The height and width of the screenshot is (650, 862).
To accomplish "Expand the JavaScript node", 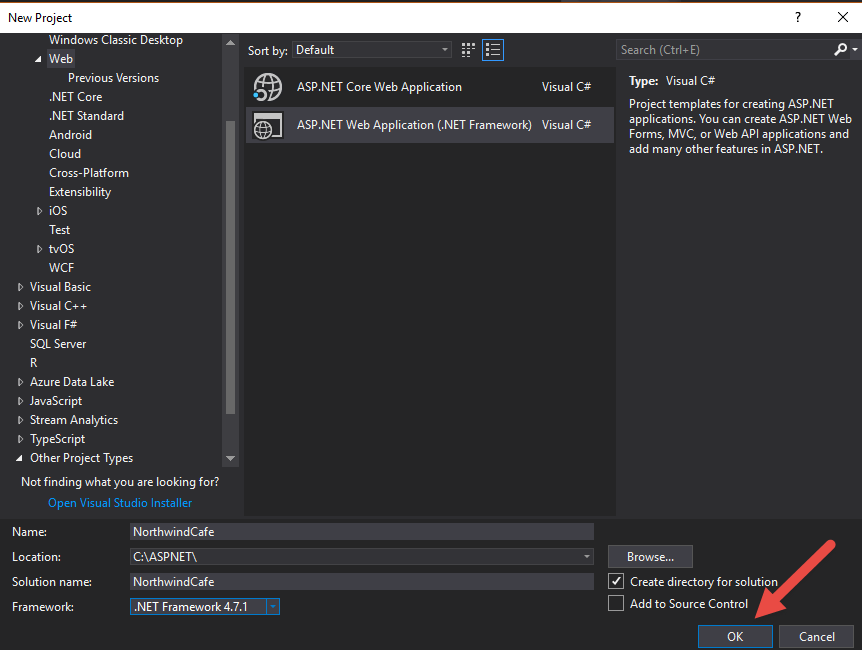I will (20, 401).
